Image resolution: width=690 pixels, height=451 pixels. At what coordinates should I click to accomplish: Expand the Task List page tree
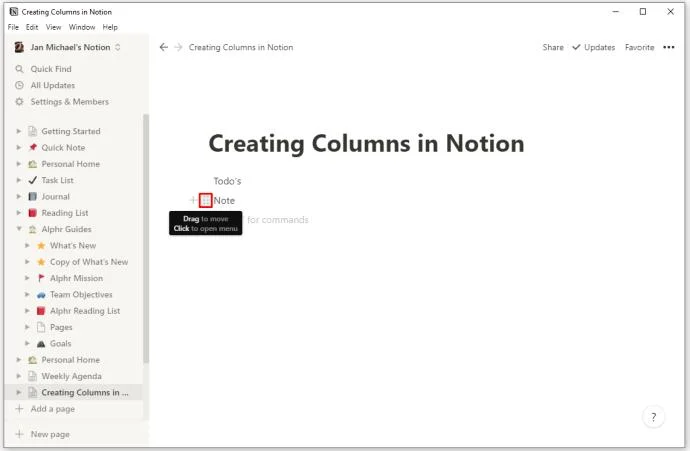click(x=18, y=180)
